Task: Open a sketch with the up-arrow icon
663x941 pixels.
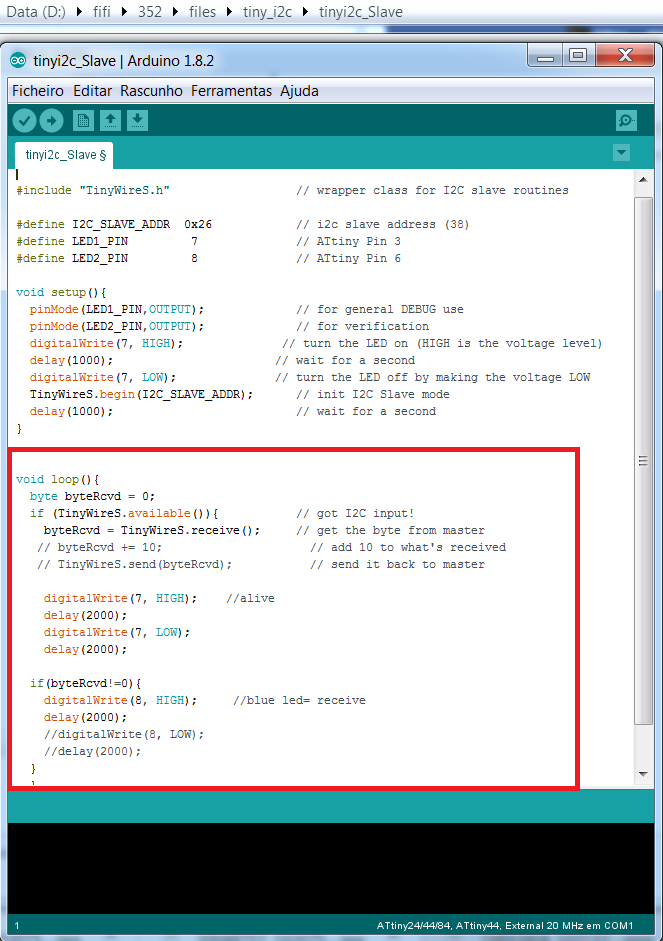Action: pyautogui.click(x=110, y=121)
